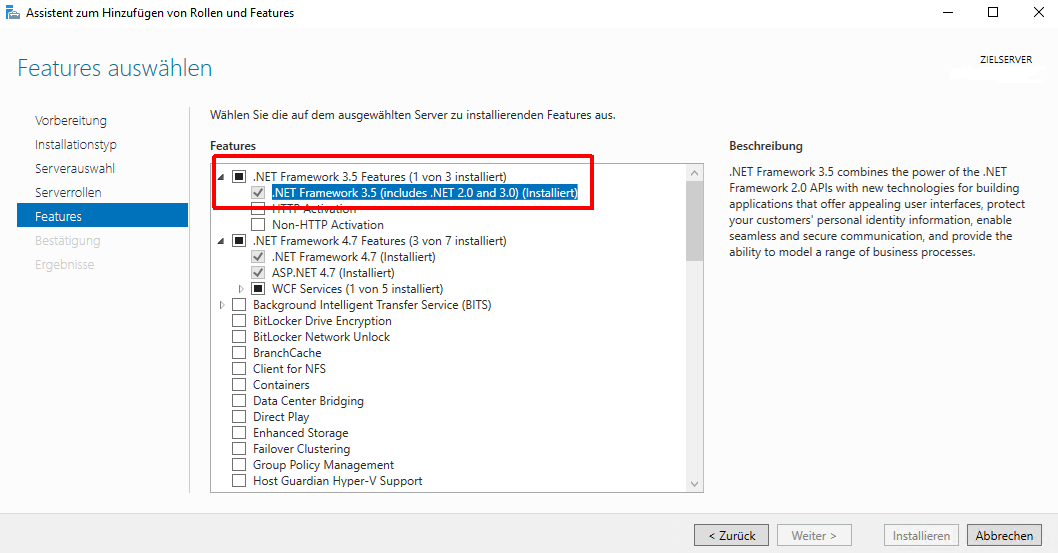The image size is (1058, 553).
Task: Open the Vorbereitung wizard step
Action: click(x=71, y=121)
